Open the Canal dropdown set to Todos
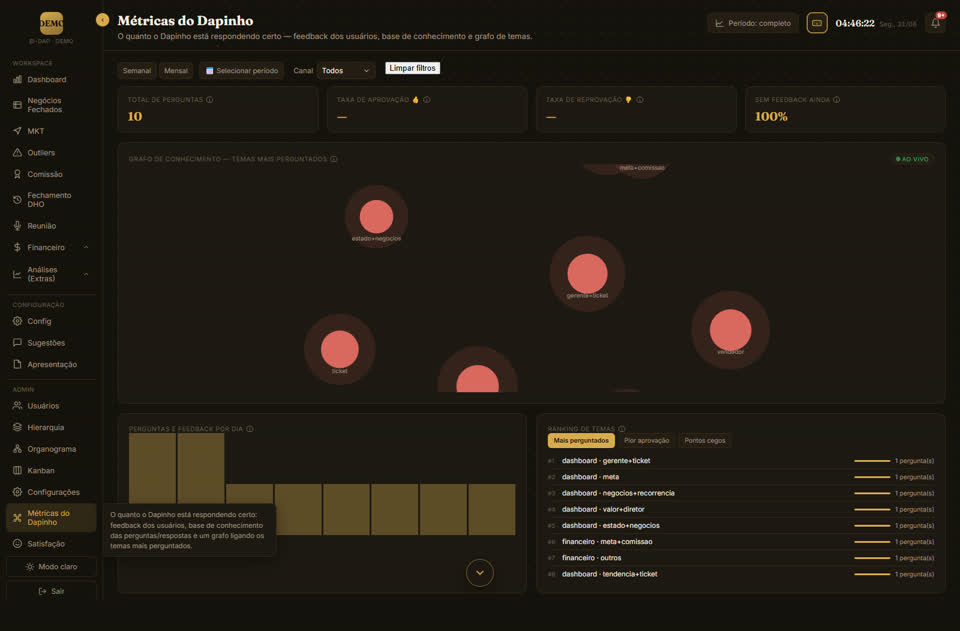This screenshot has height=631, width=960. [346, 70]
